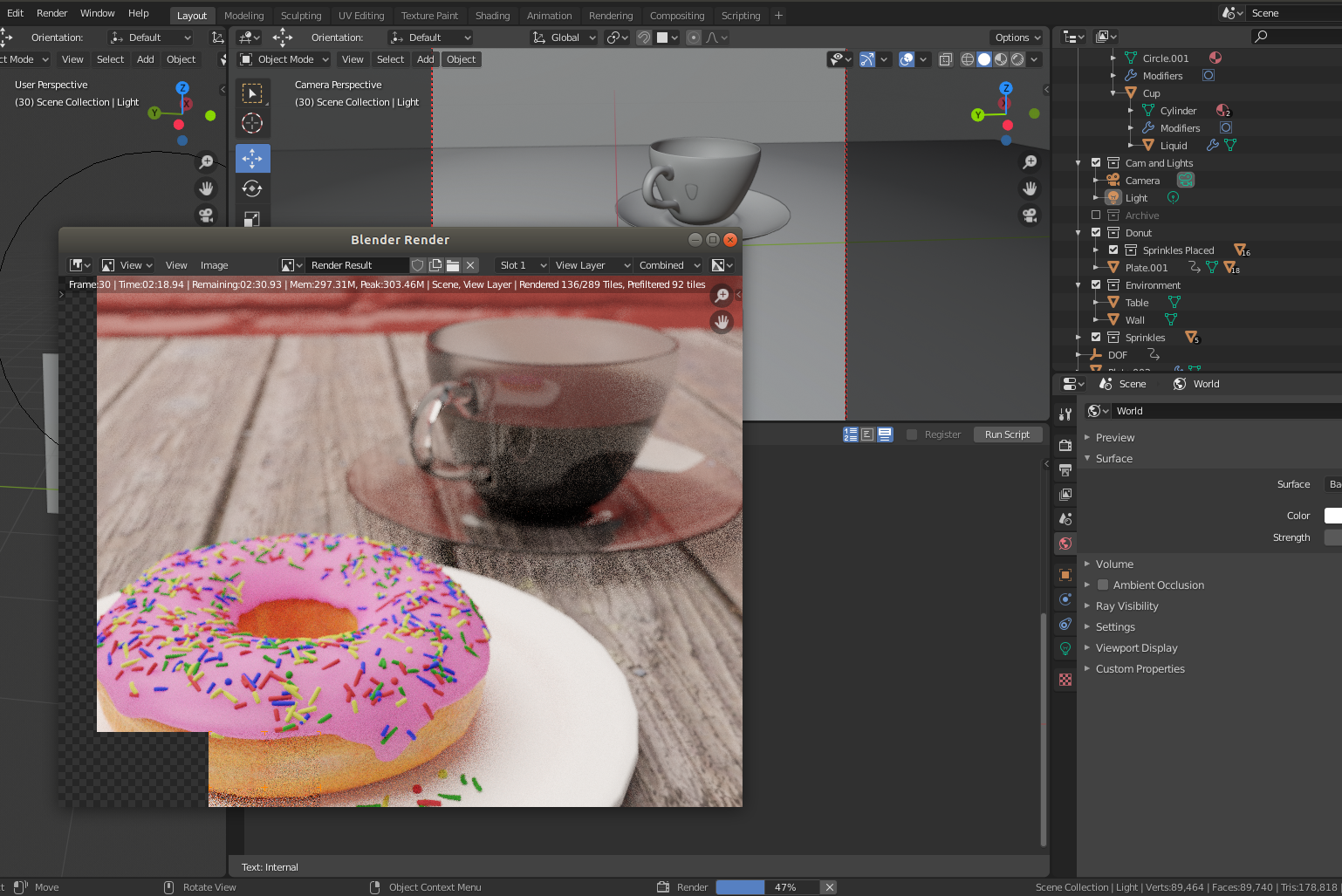The image size is (1342, 896).
Task: Open Texture Properties checker icon
Action: tap(1065, 680)
